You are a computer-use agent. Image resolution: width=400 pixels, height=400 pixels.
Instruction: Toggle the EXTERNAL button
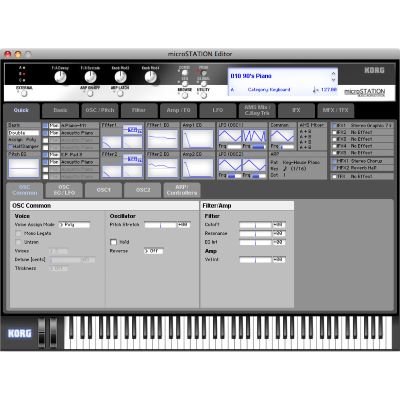pos(24,94)
